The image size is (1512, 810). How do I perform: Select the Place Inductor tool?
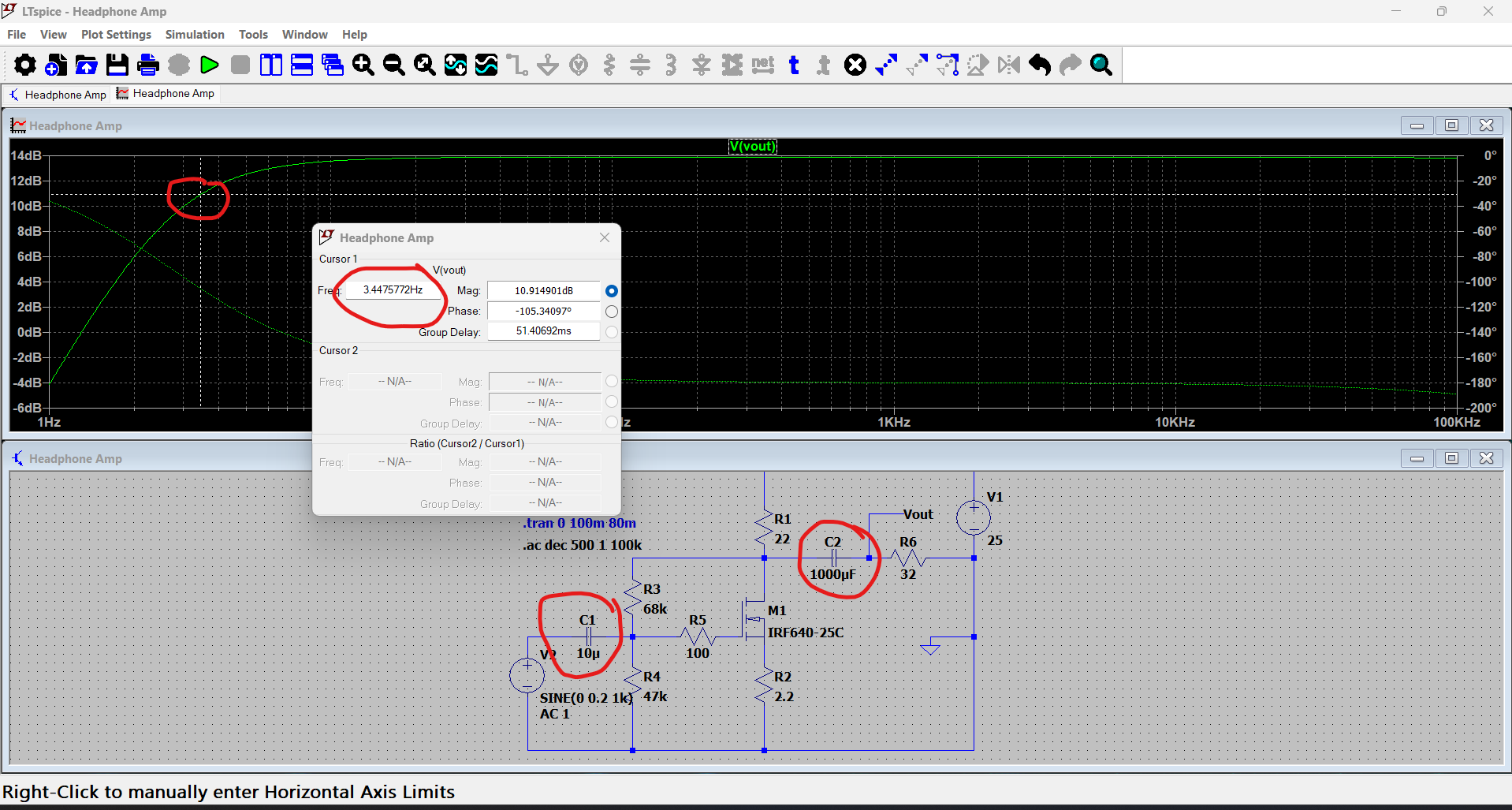671,65
